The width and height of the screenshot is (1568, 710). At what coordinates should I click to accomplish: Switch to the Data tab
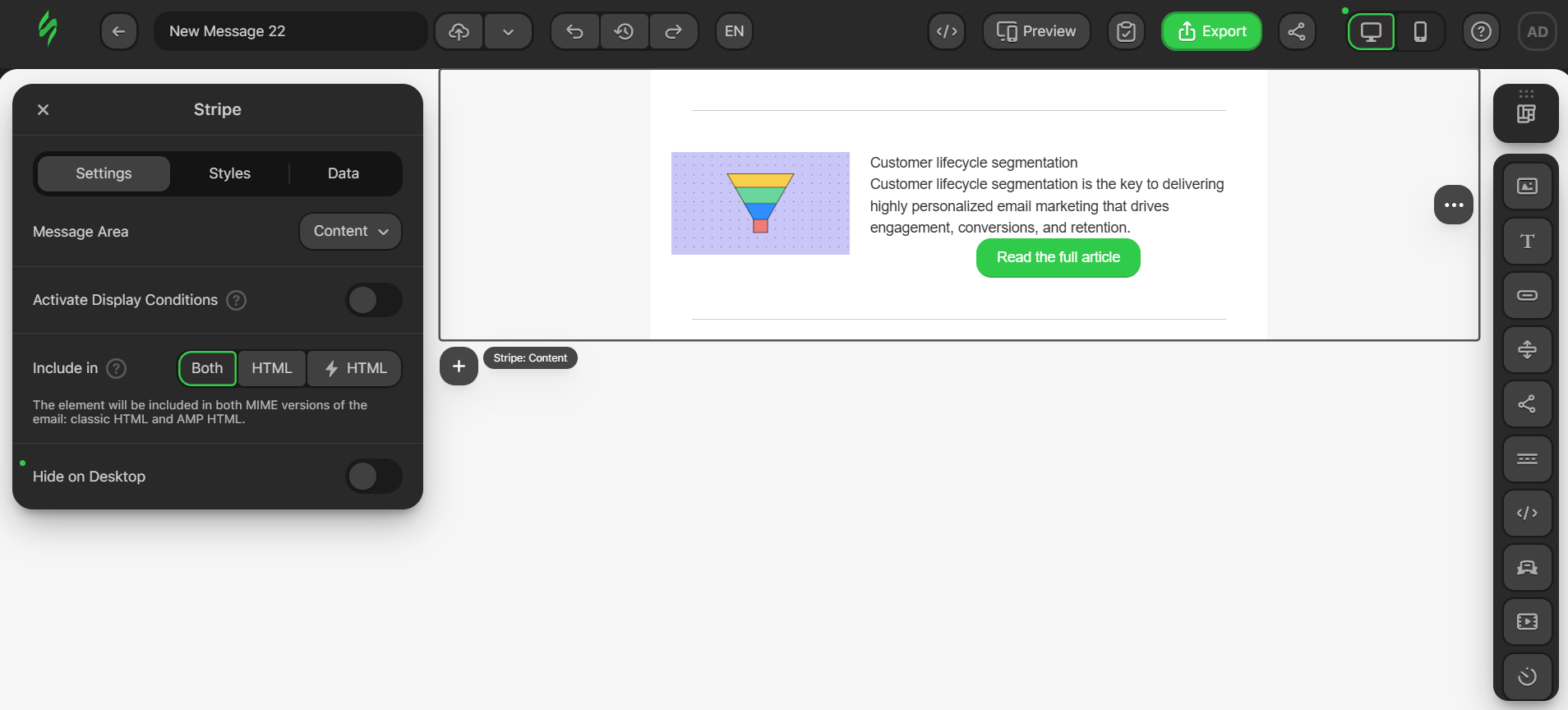pos(344,173)
